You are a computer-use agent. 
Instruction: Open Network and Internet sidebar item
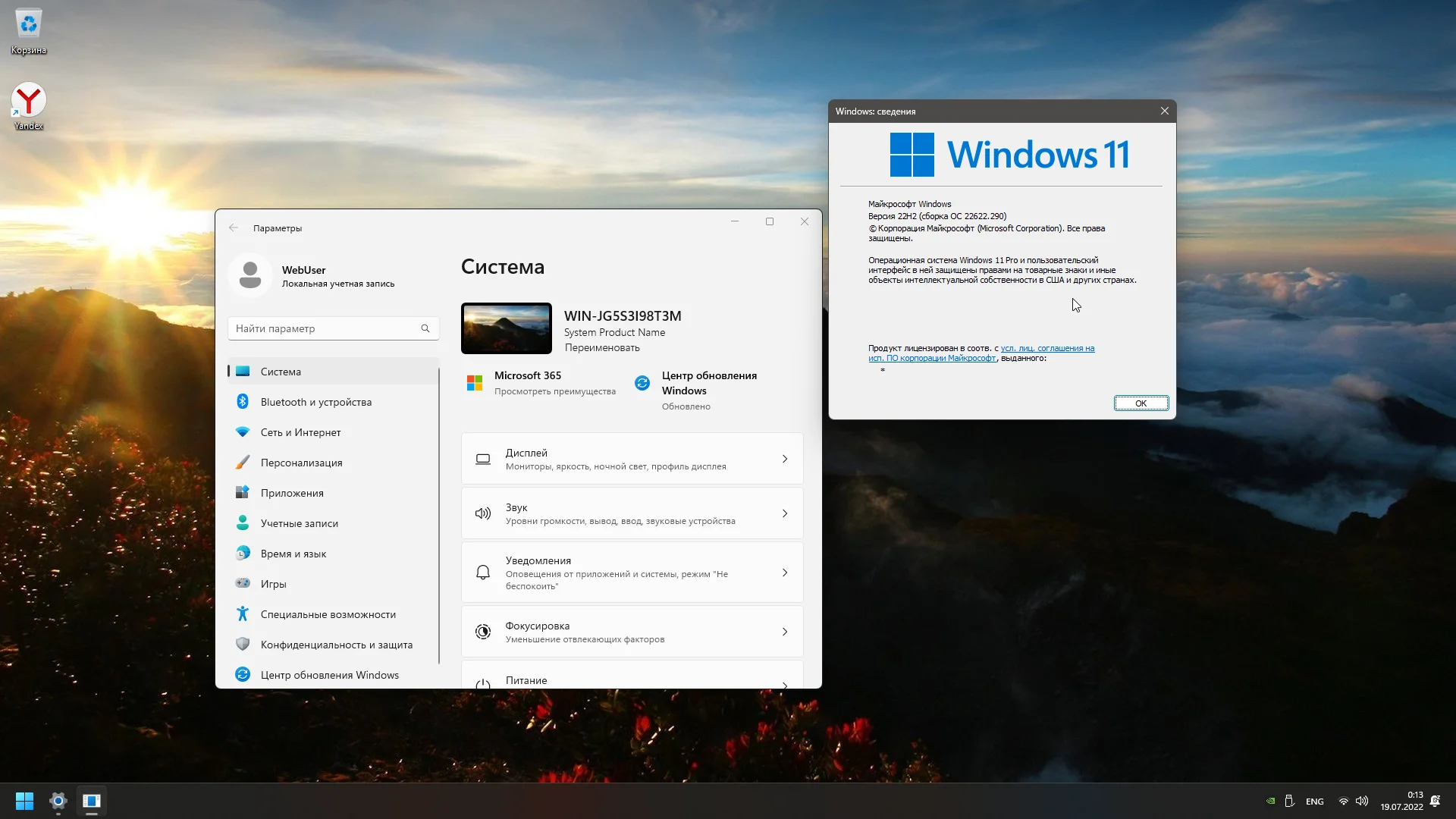pyautogui.click(x=300, y=432)
